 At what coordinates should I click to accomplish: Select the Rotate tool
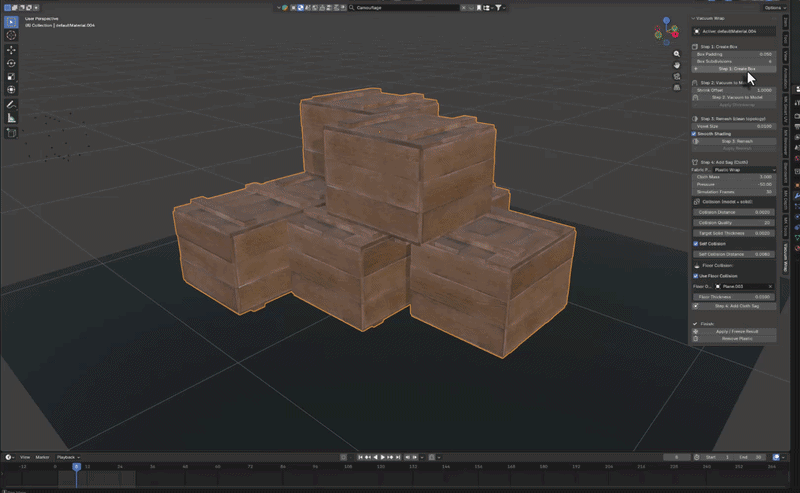[11, 63]
